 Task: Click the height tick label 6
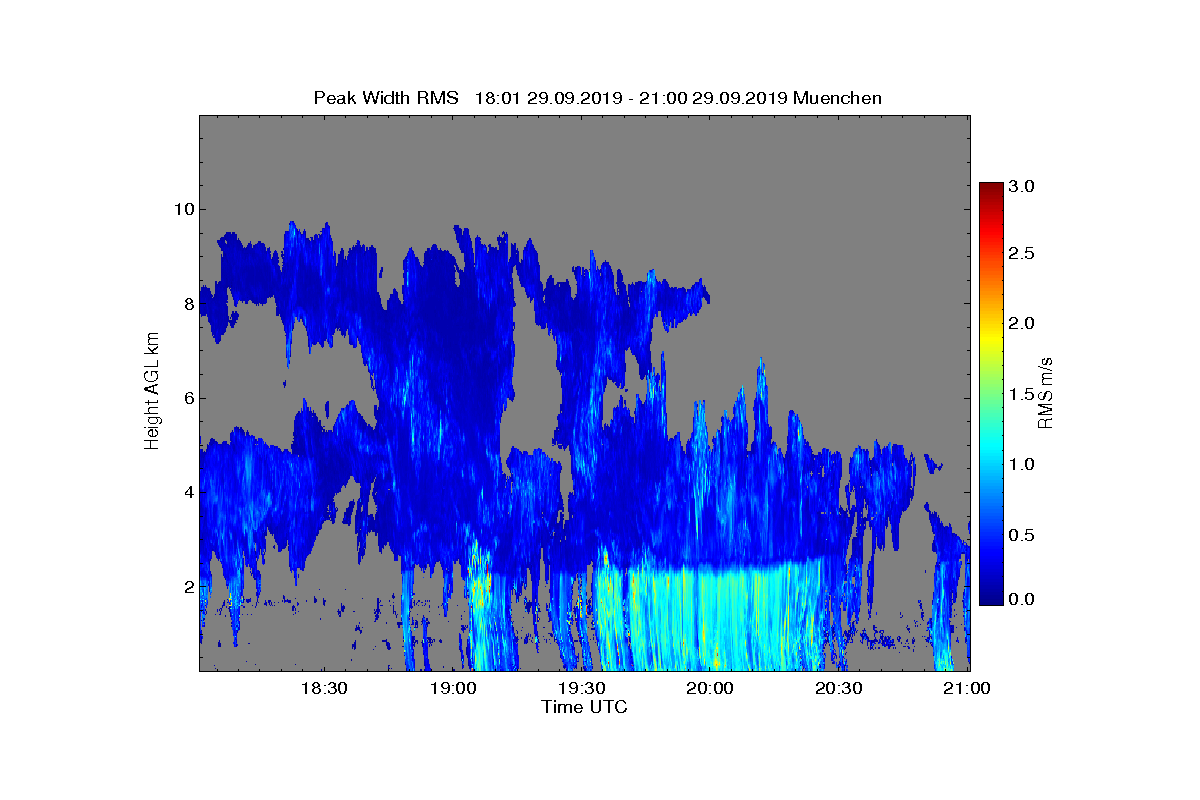tap(188, 398)
